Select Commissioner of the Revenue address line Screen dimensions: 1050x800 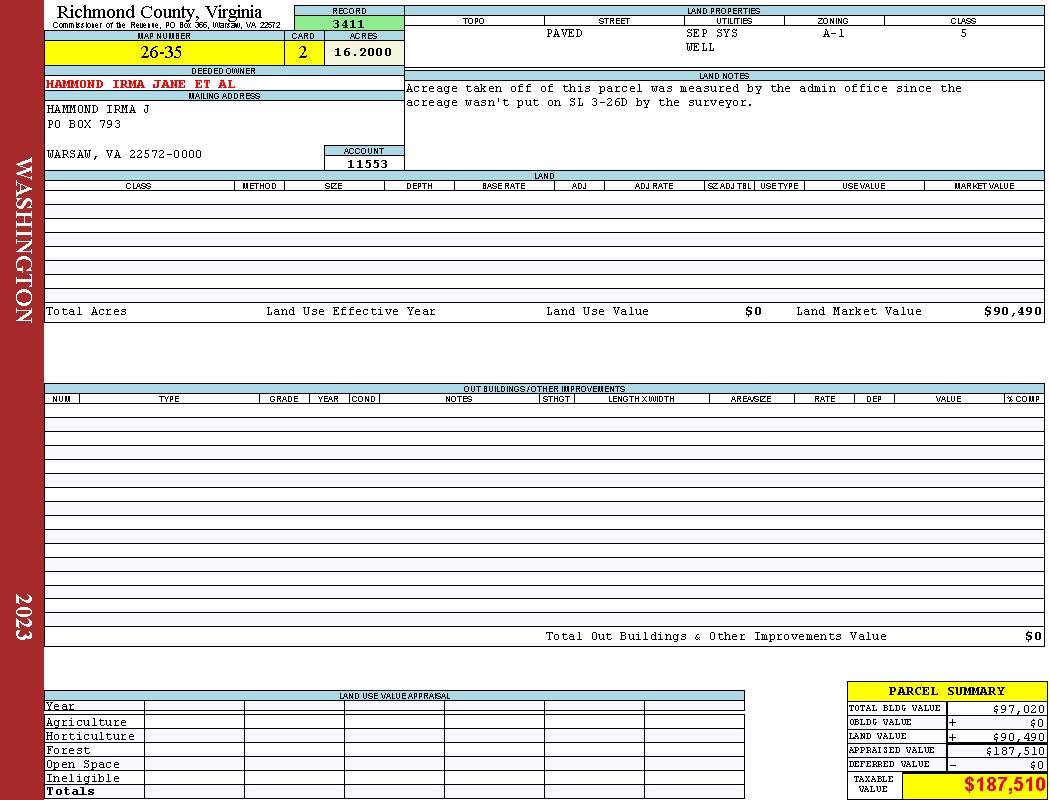pyautogui.click(x=166, y=25)
